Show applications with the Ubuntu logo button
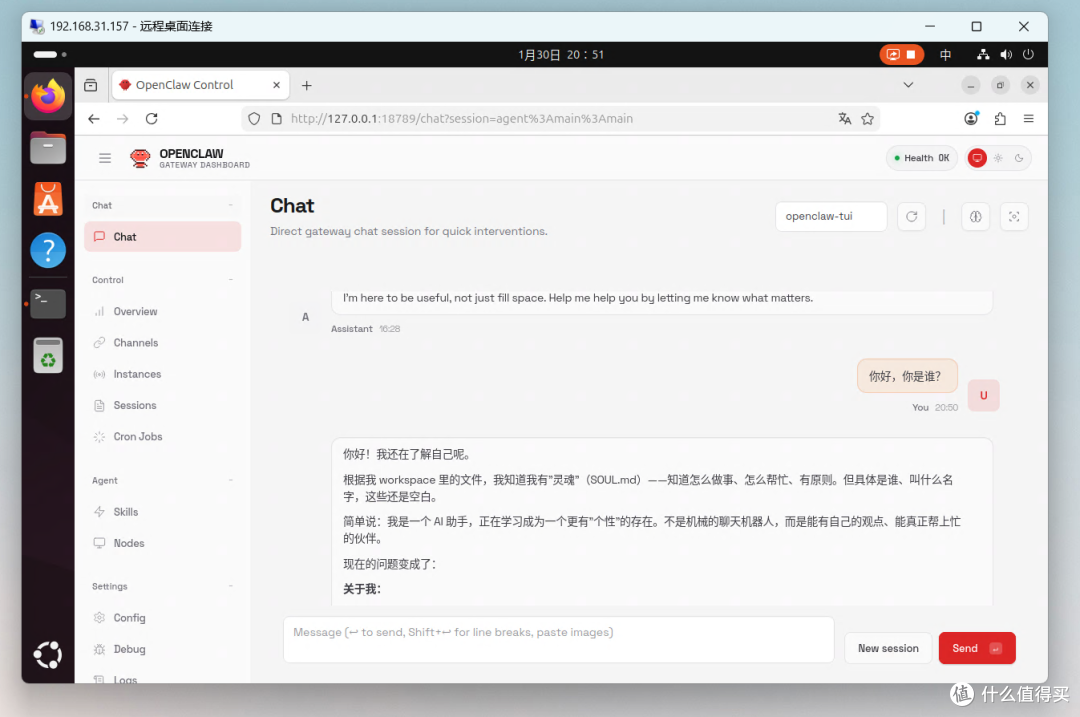1080x717 pixels. coord(48,654)
